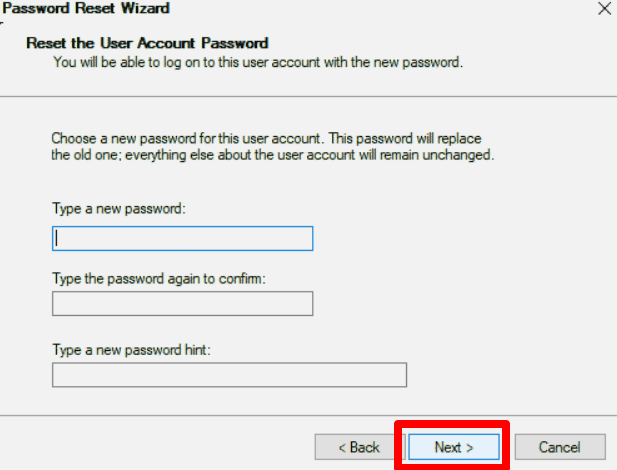Click the empty space below the hint field
This screenshot has height=470, width=617.
(x=300, y=400)
